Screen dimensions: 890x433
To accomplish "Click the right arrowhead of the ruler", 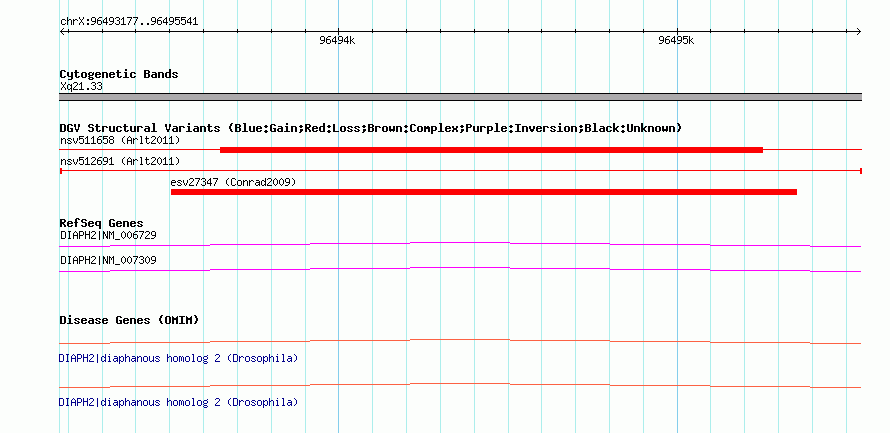I will click(x=858, y=32).
